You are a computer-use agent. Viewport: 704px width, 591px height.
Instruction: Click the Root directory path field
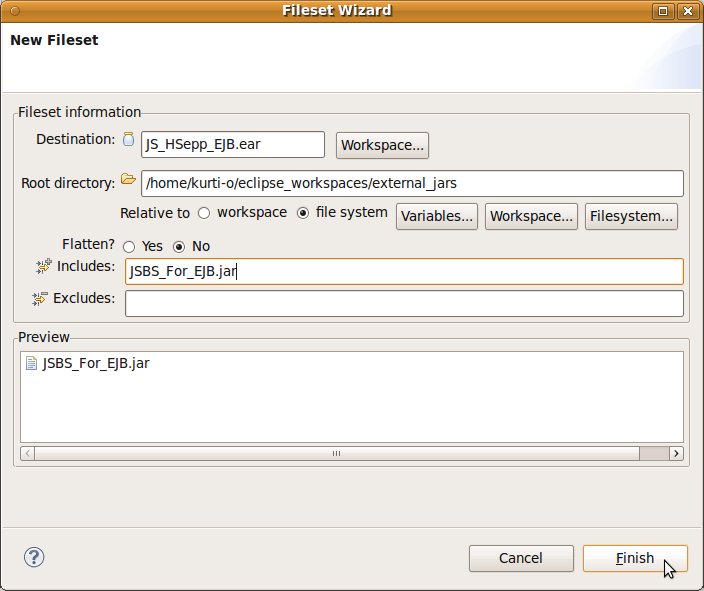tap(413, 183)
